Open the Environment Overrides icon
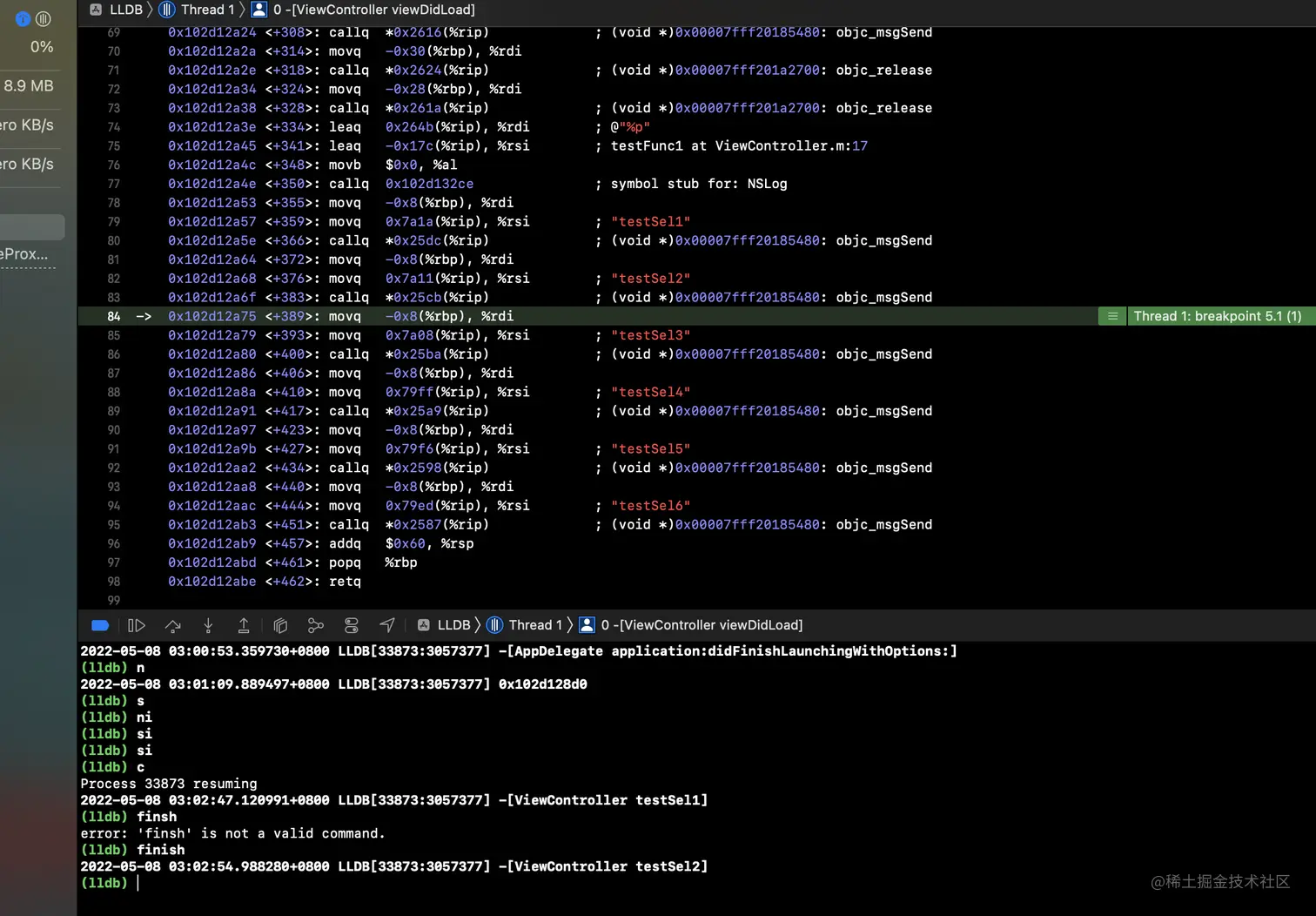 pos(352,625)
